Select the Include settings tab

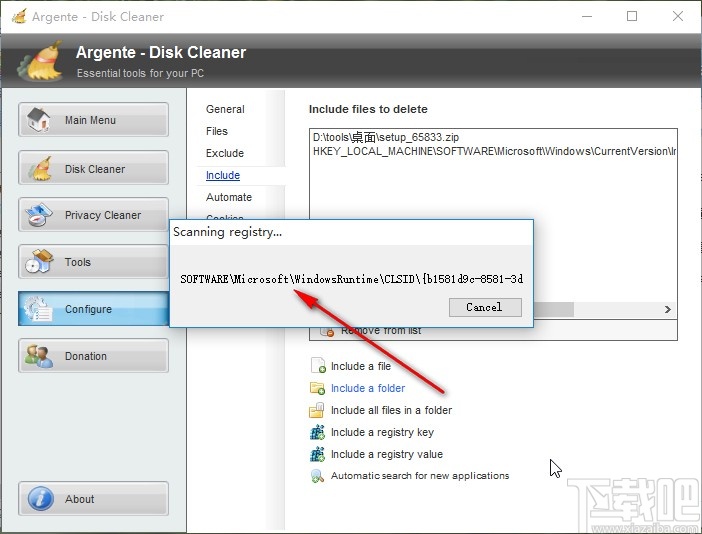[x=223, y=175]
